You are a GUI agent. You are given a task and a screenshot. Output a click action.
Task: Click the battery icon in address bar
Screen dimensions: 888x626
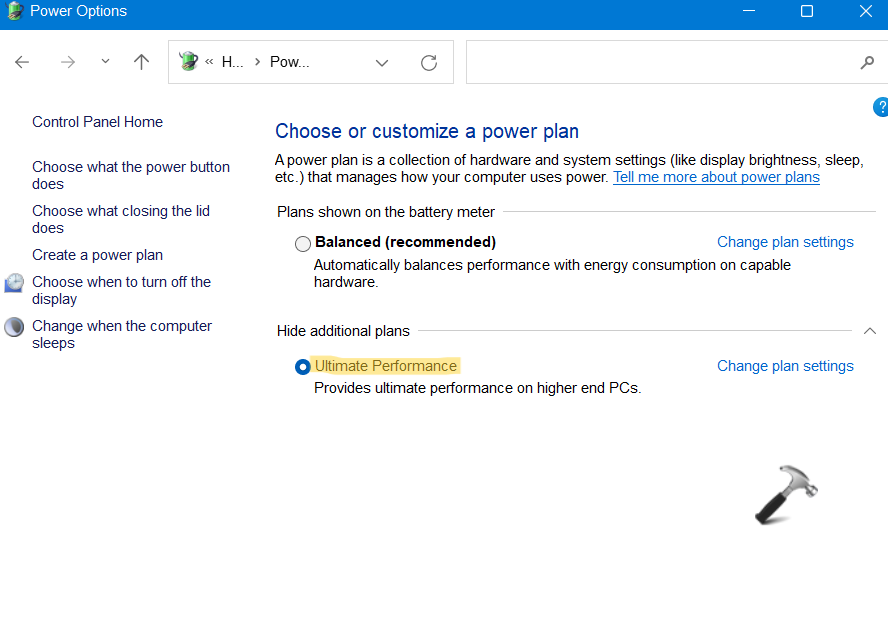point(189,62)
